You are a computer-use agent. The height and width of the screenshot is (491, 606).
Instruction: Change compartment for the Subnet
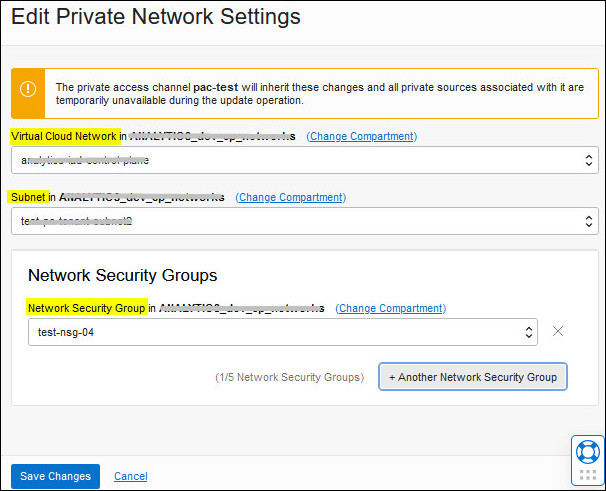(290, 197)
